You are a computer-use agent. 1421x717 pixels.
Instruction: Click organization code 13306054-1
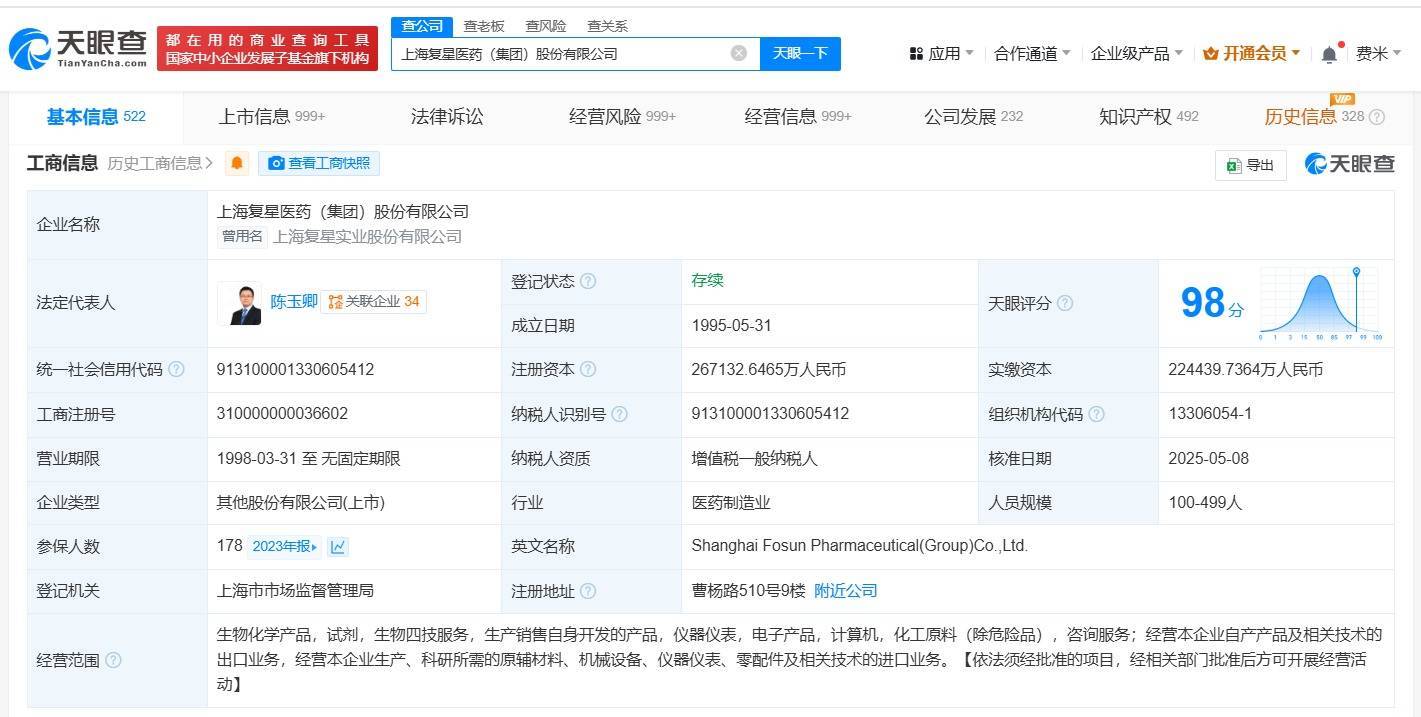(x=1210, y=413)
